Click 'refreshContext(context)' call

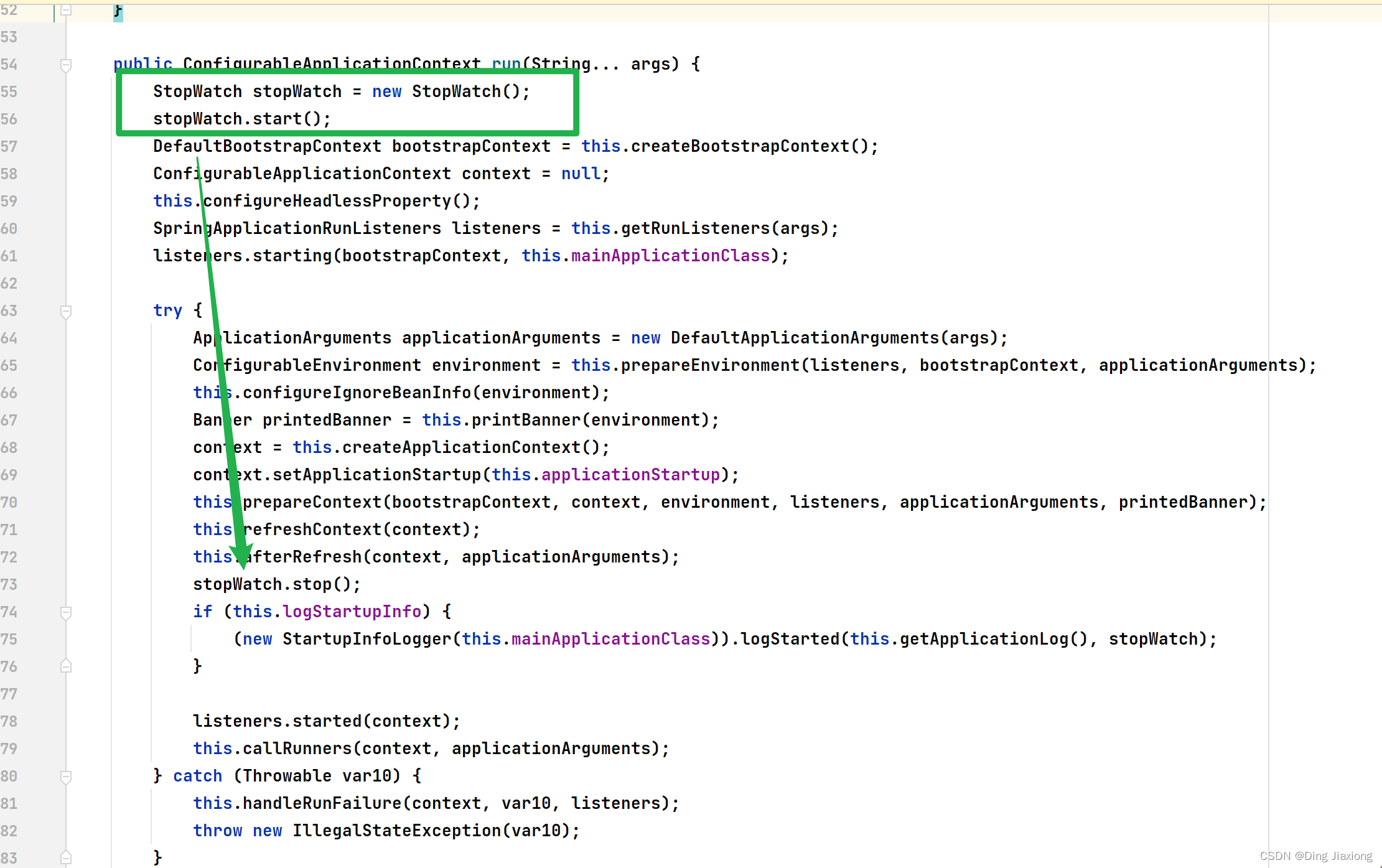coord(357,530)
